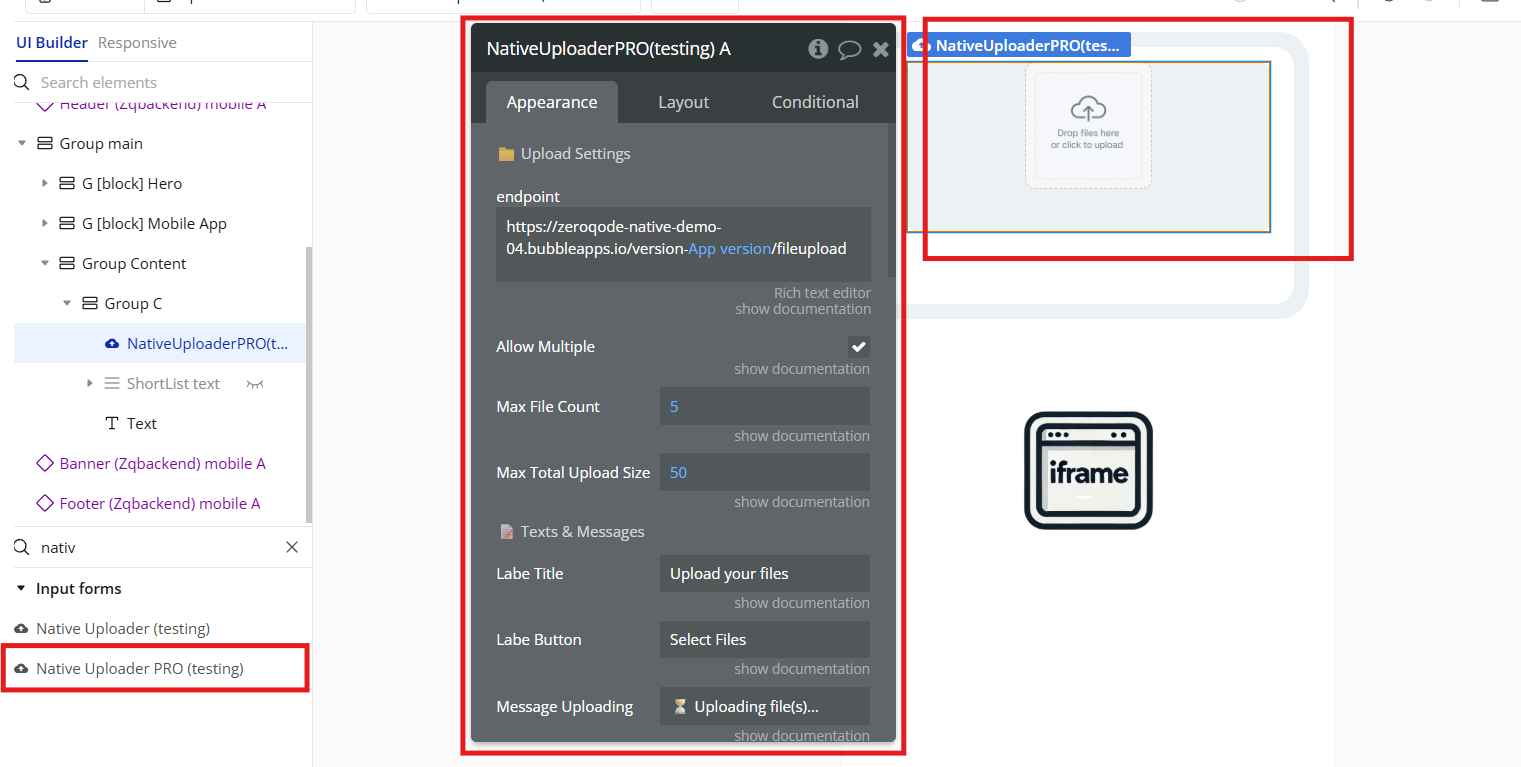The width and height of the screenshot is (1521, 767).
Task: Click the cloud icon of NativeUploaderPRO tree row
Action: click(112, 344)
